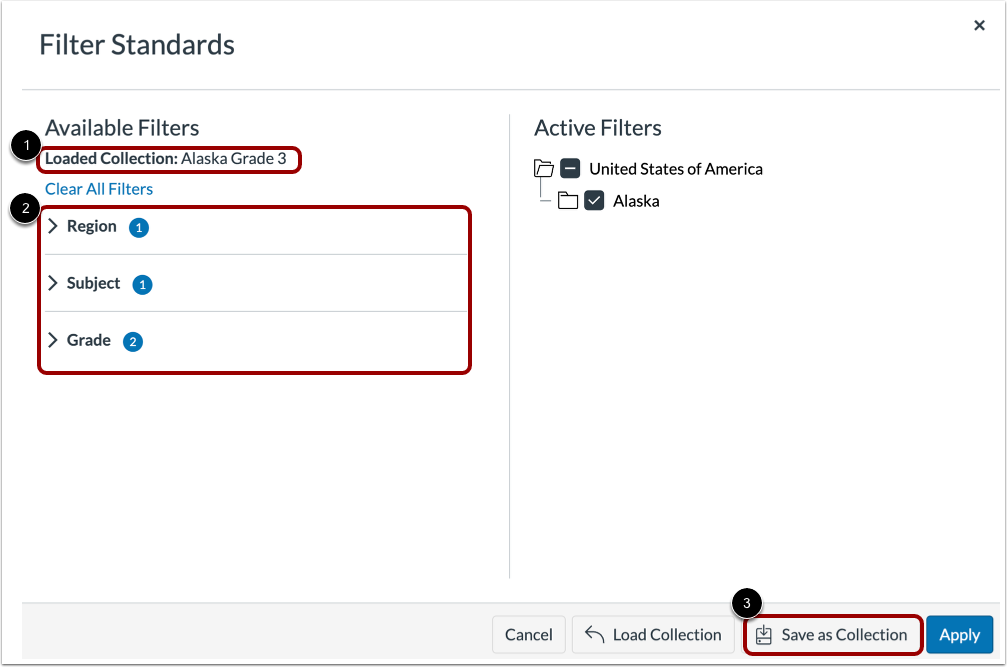This screenshot has width=1007, height=667.
Task: Click the Clear All Filters link
Action: 98,189
